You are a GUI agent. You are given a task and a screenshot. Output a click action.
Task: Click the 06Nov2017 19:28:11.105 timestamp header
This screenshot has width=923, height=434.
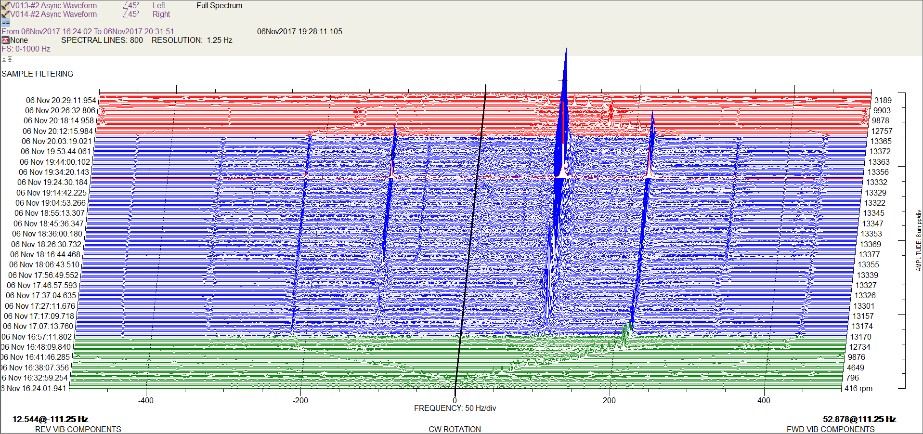(x=300, y=31)
